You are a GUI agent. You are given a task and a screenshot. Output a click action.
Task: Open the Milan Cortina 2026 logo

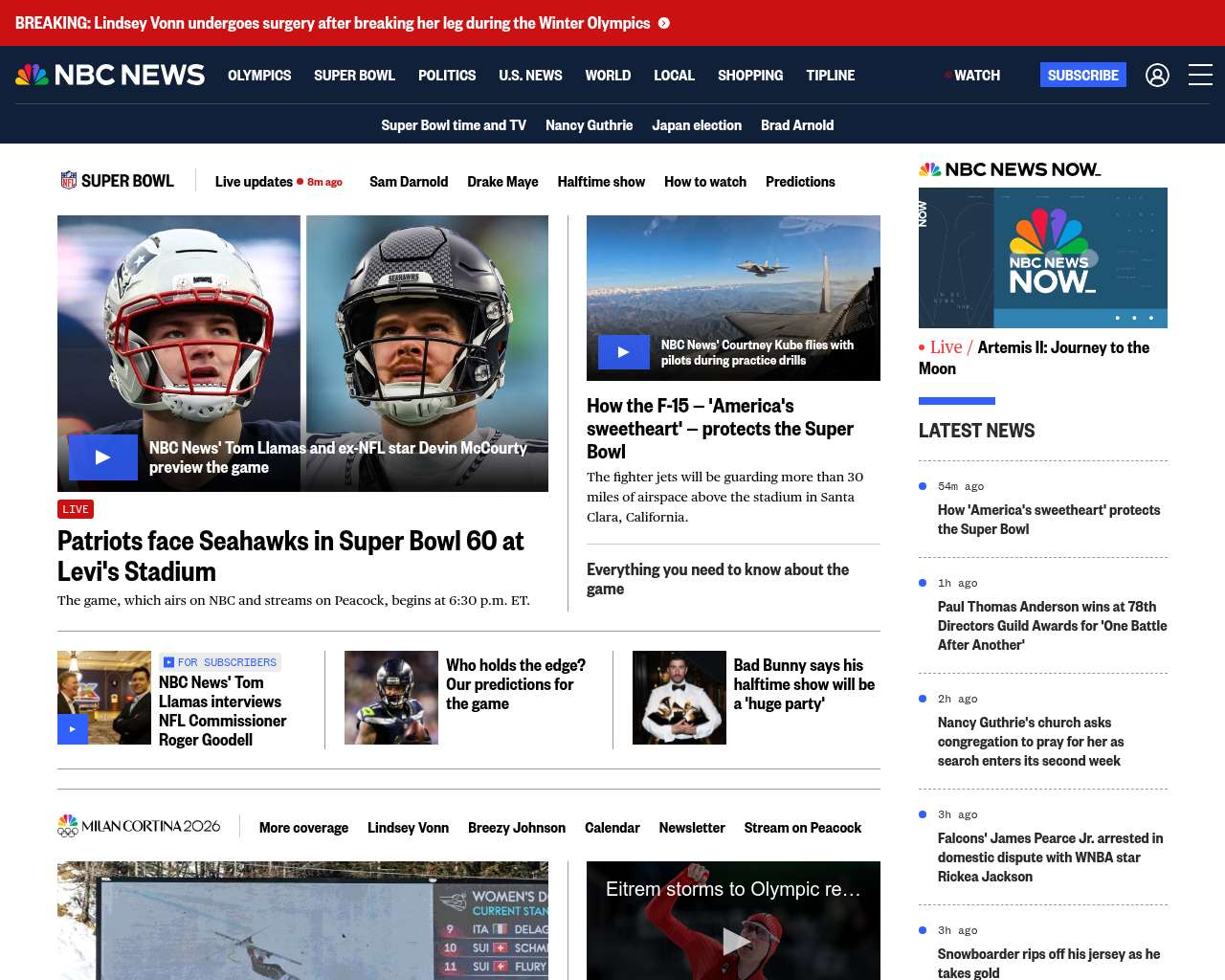click(139, 826)
